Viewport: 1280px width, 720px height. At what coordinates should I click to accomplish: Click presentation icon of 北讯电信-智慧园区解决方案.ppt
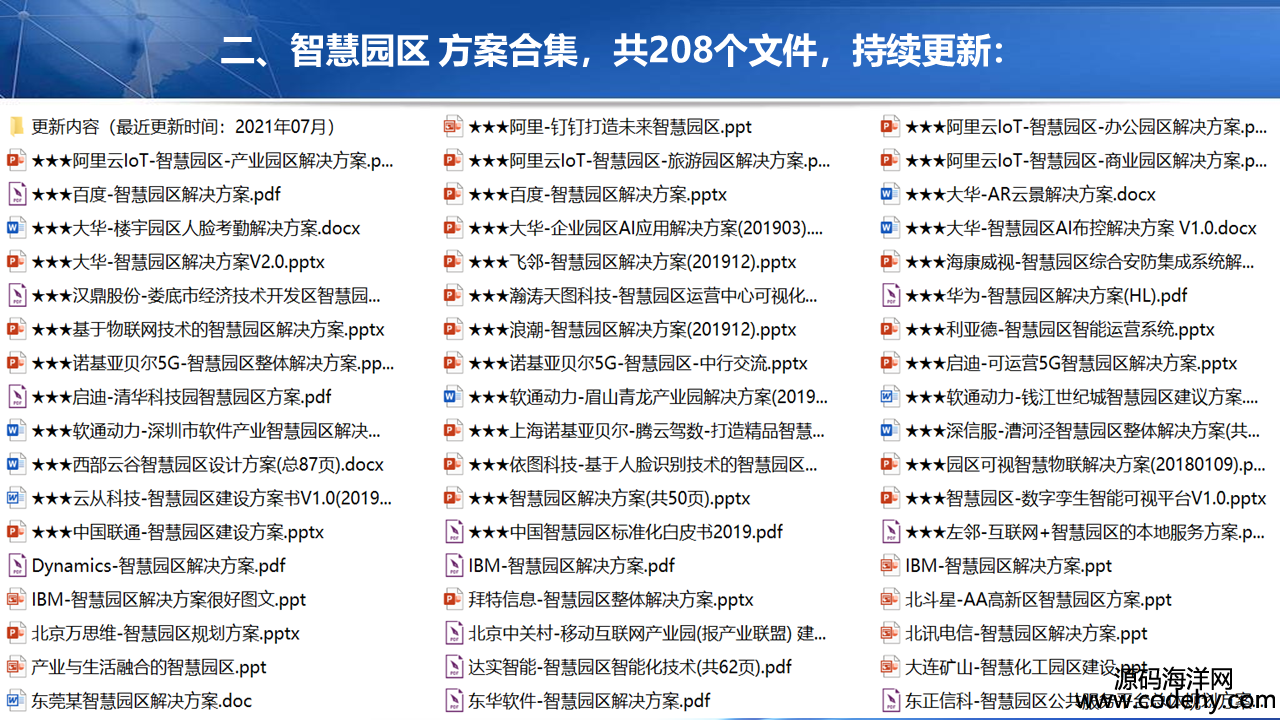[890, 633]
